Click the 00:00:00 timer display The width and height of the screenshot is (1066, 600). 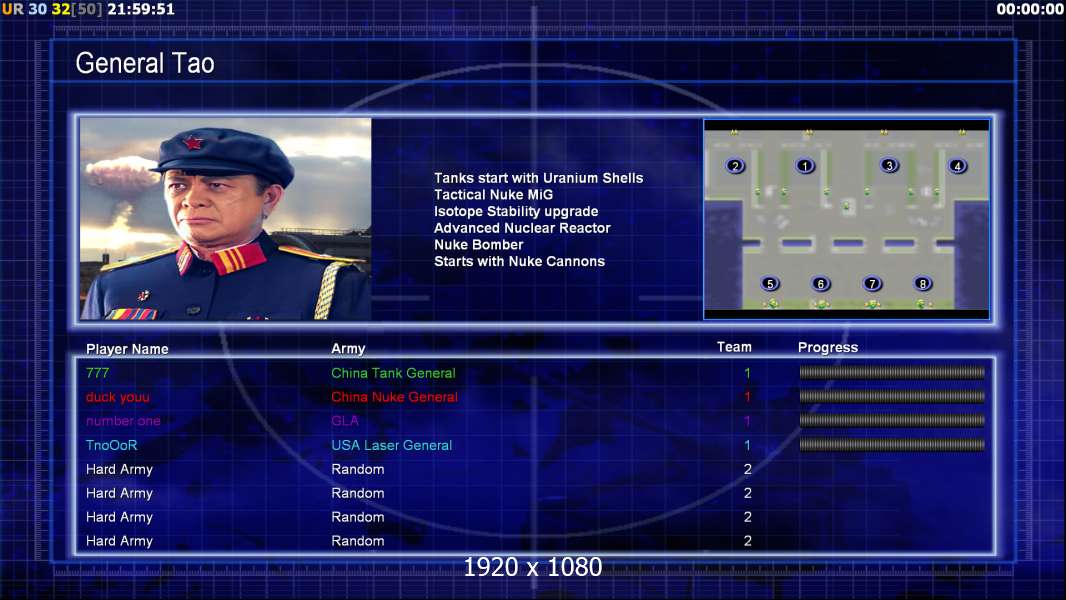pyautogui.click(x=1029, y=10)
